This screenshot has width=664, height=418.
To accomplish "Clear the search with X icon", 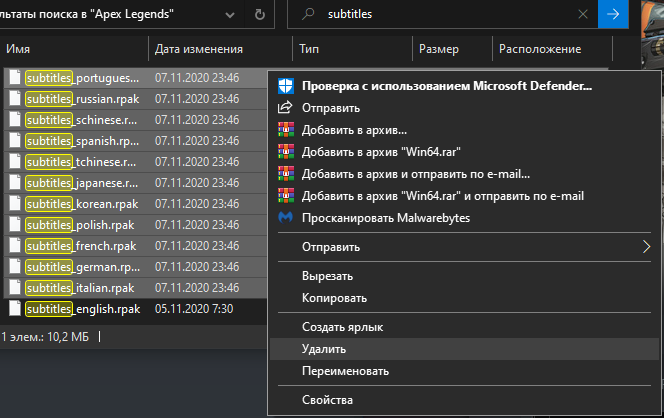I will point(583,14).
